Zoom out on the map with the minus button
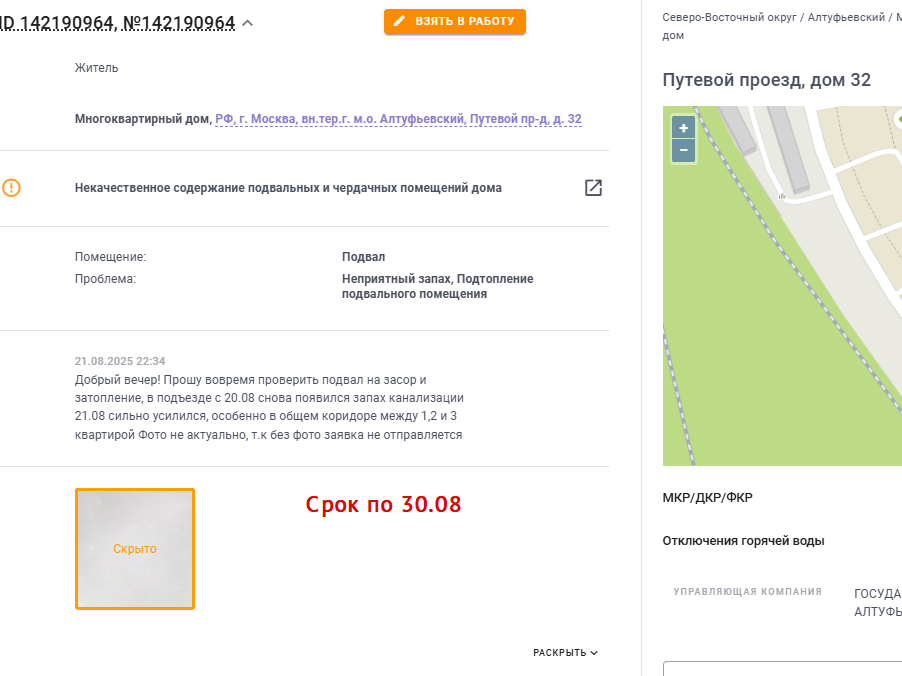This screenshot has height=676, width=902. [683, 151]
